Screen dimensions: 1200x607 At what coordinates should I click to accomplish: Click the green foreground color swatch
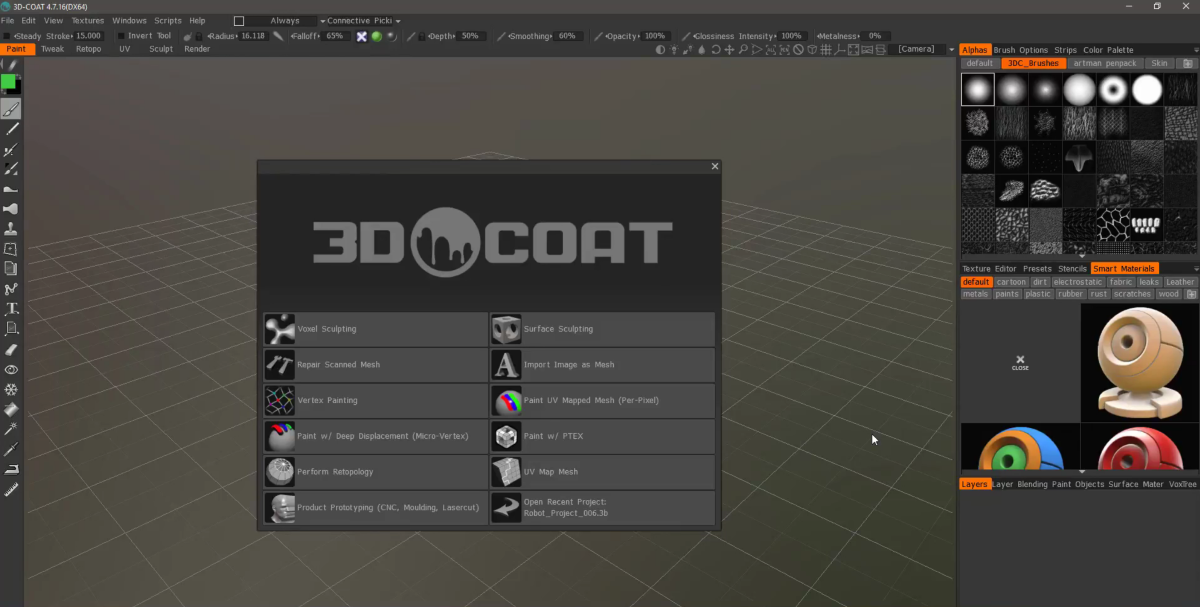tap(8, 82)
